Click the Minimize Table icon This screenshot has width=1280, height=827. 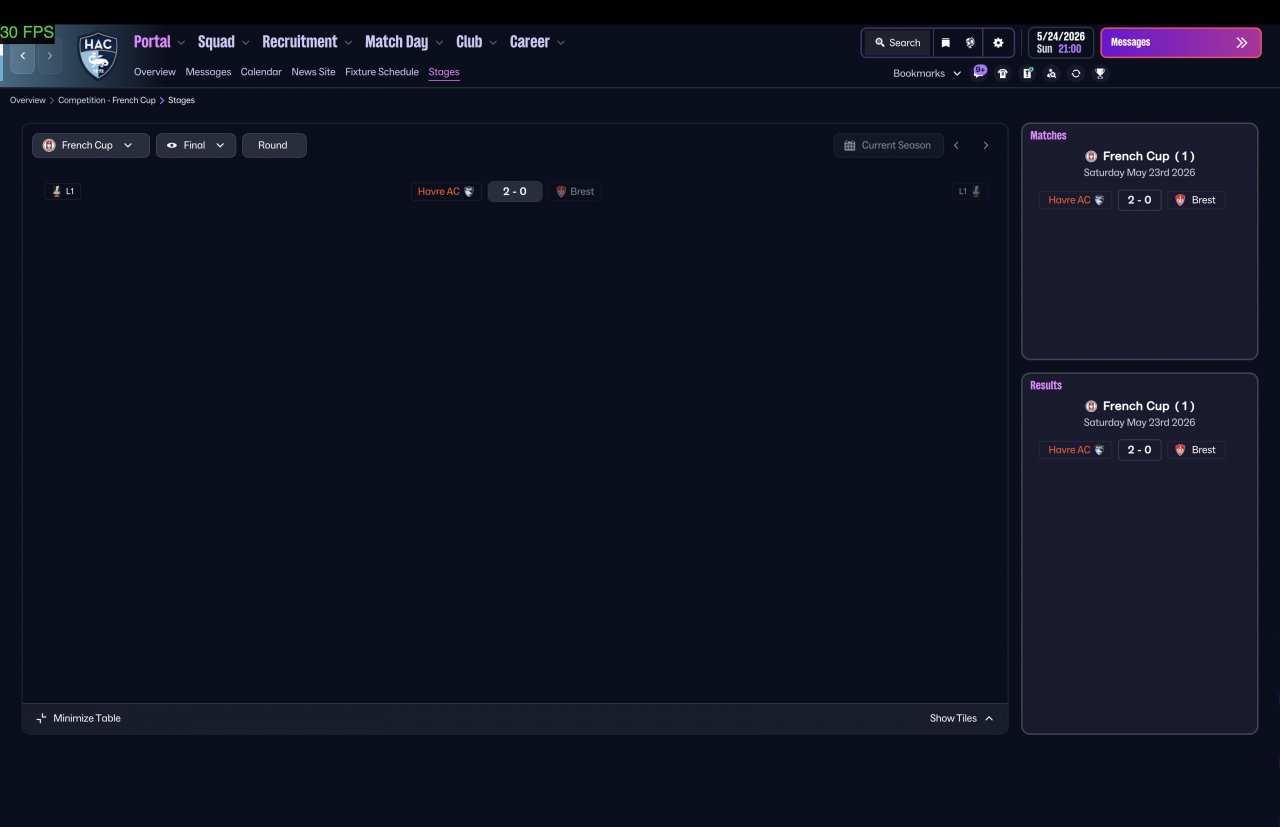(41, 718)
